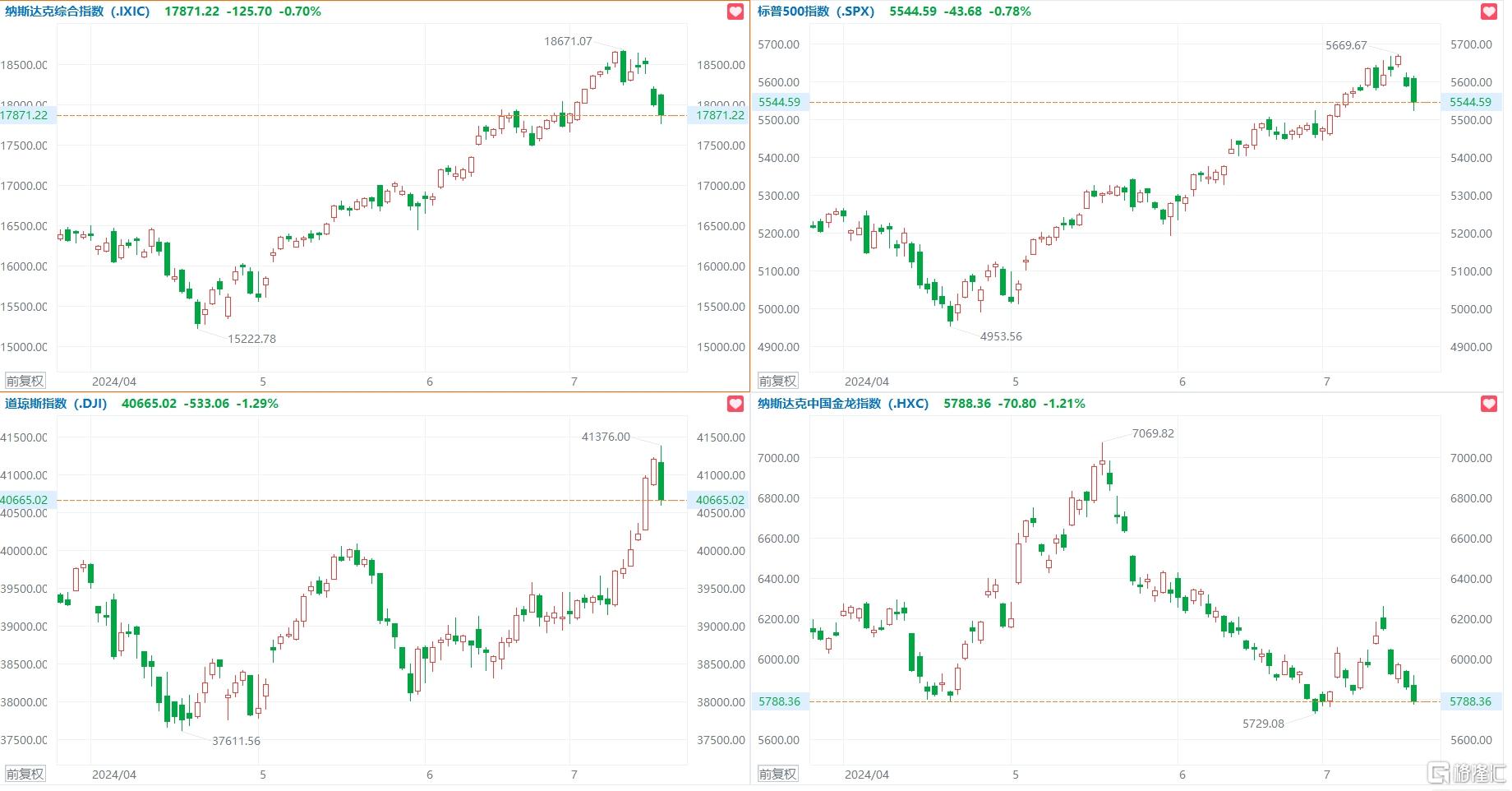Select the 5544.59 price in the S&P 500 header
The height and width of the screenshot is (791, 1512).
(x=913, y=12)
